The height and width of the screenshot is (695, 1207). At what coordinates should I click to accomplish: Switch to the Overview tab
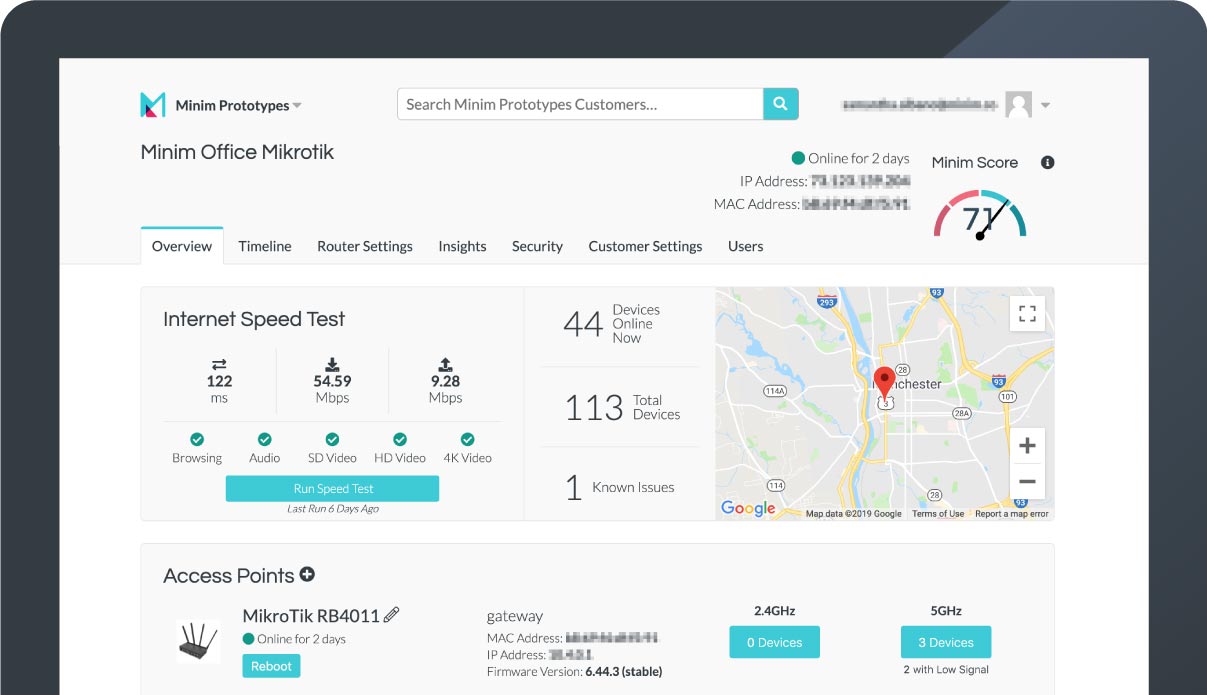tap(182, 246)
